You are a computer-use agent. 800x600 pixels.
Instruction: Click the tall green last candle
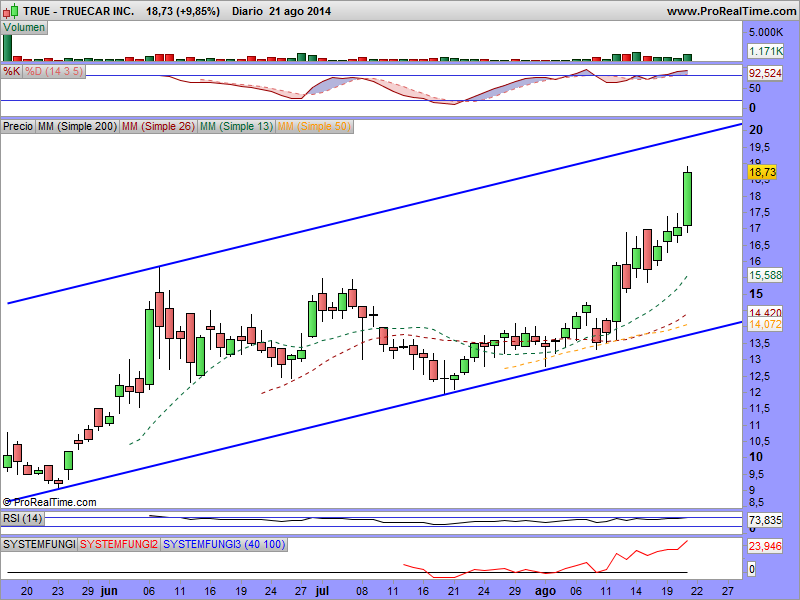[x=687, y=199]
